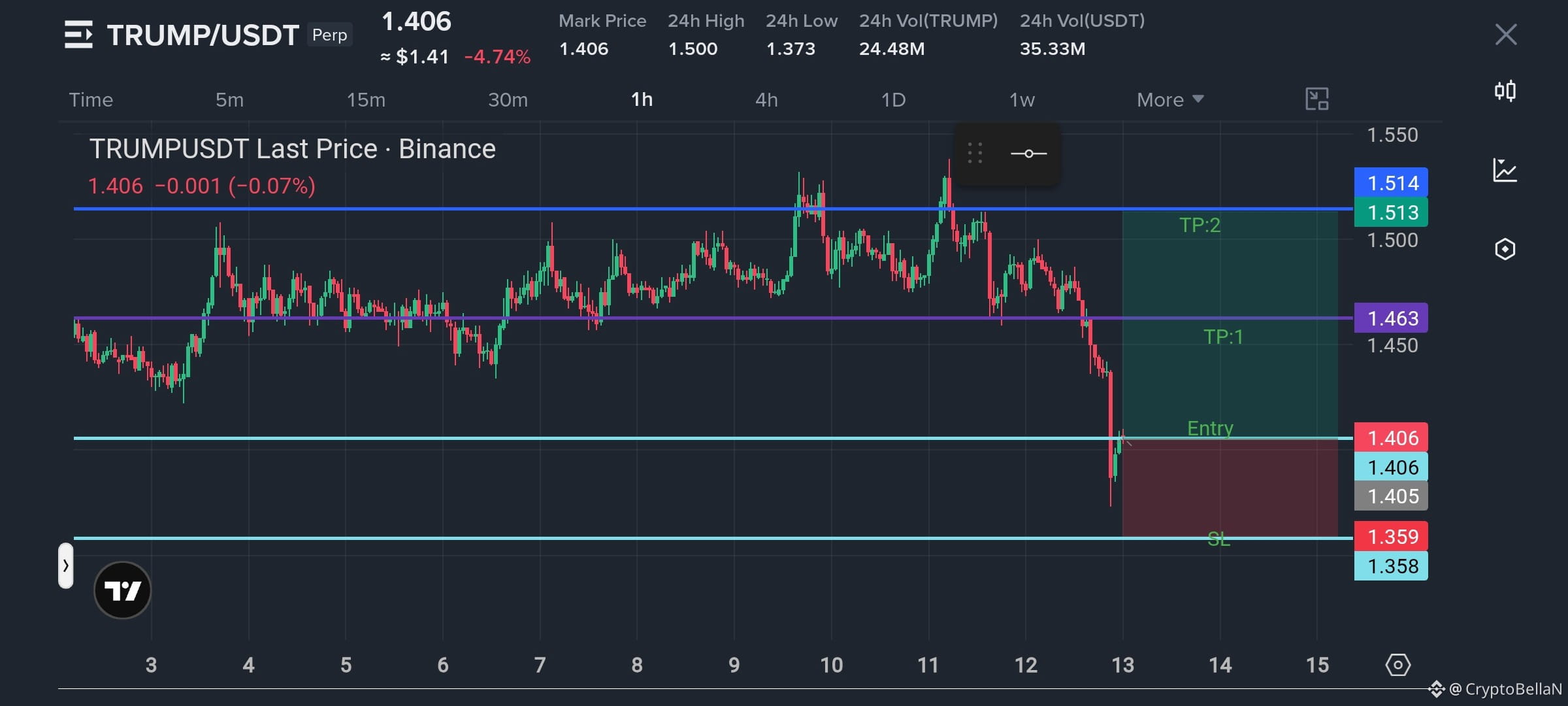The width and height of the screenshot is (1568, 706).
Task: Select the 15m timeframe
Action: coord(366,100)
